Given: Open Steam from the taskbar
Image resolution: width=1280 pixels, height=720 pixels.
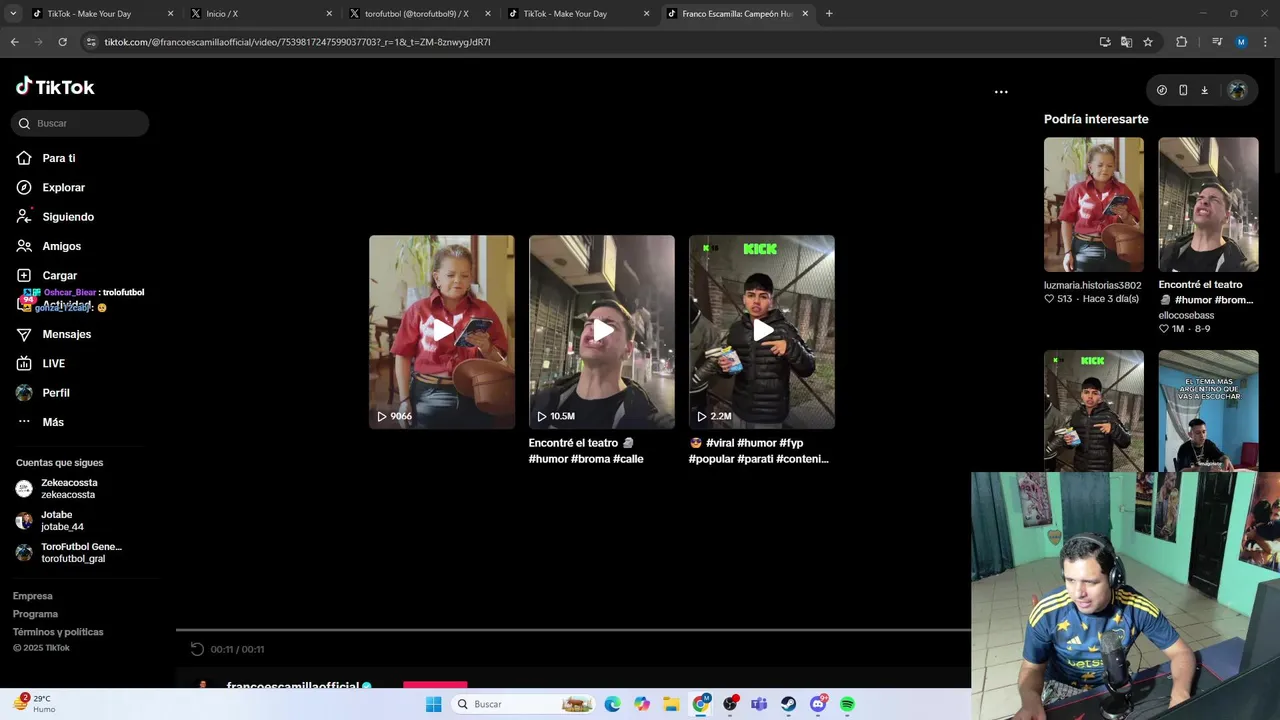Looking at the screenshot, I should [789, 704].
